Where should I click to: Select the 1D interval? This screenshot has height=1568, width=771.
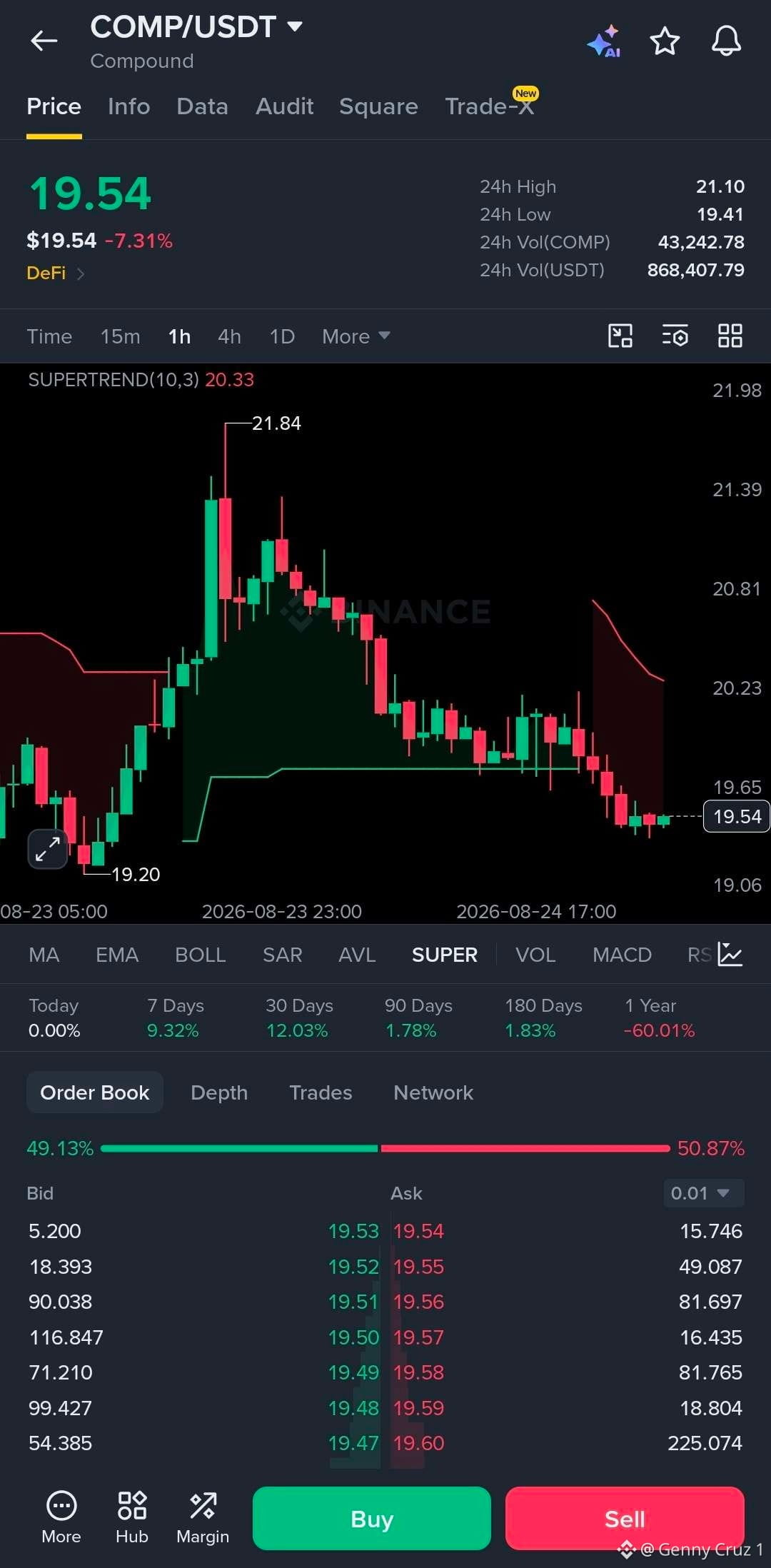pyautogui.click(x=282, y=336)
